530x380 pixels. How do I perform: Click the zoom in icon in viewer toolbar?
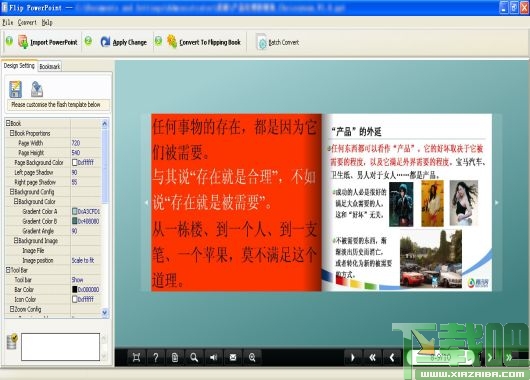[x=252, y=357]
